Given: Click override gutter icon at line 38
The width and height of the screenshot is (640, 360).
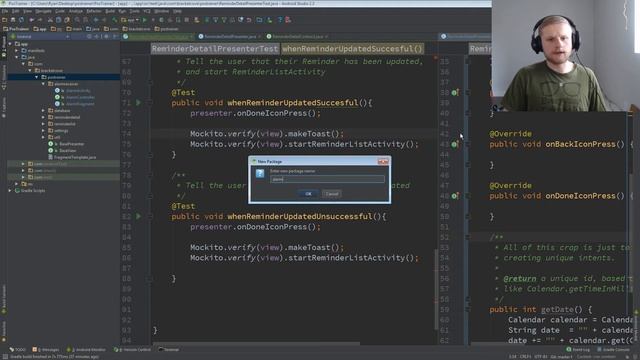Looking at the screenshot, I should (455, 93).
